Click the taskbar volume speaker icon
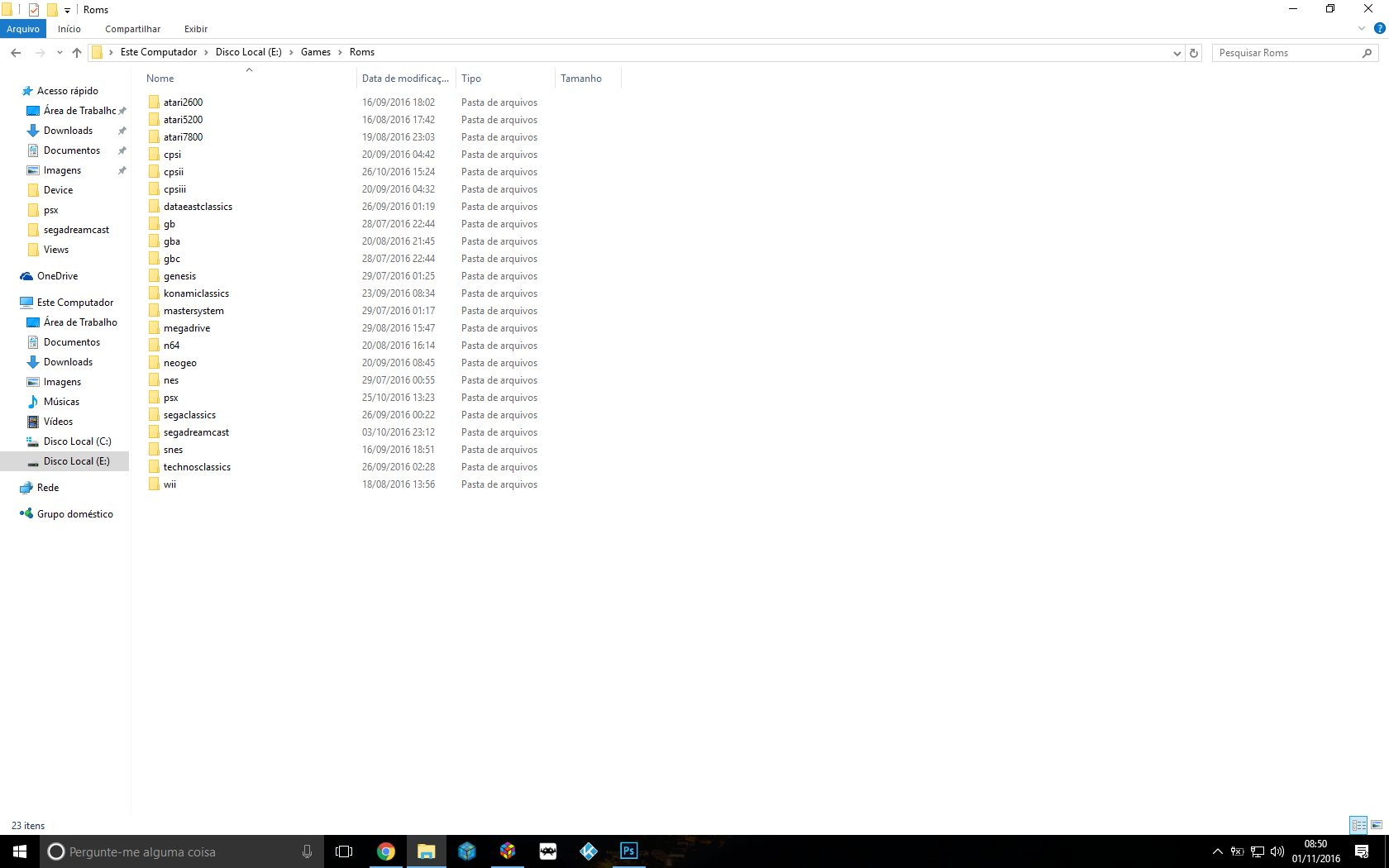Image resolution: width=1389 pixels, height=868 pixels. click(x=1277, y=851)
